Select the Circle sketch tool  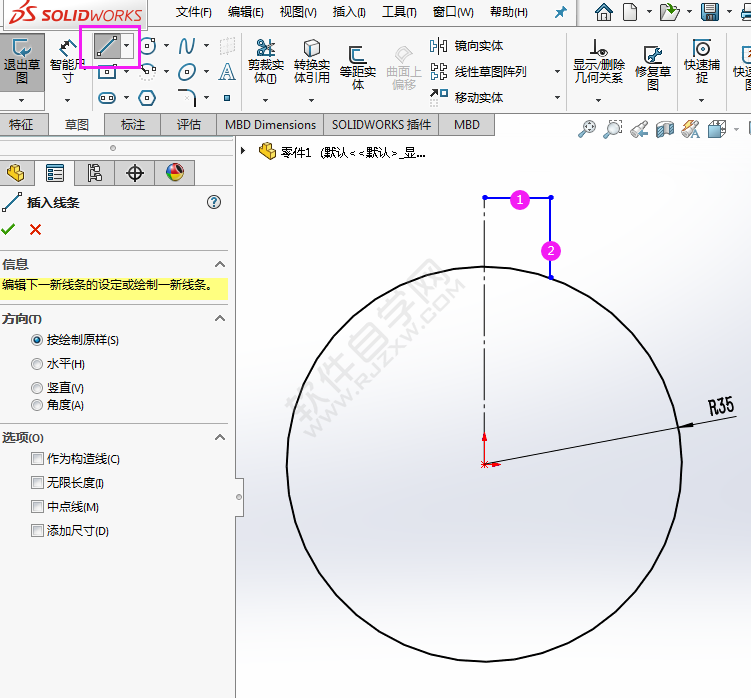(x=148, y=46)
